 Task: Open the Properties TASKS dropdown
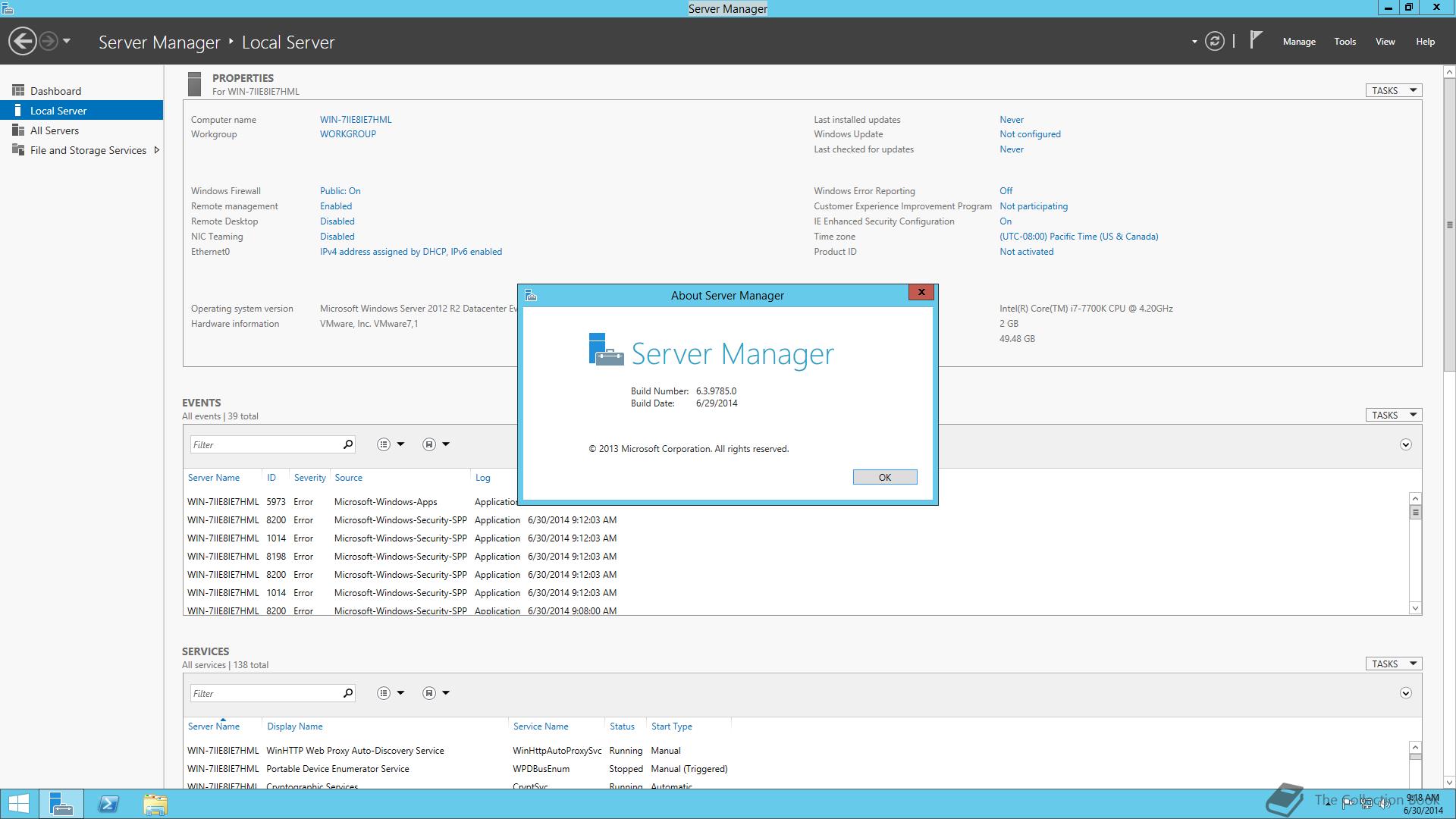(1394, 90)
